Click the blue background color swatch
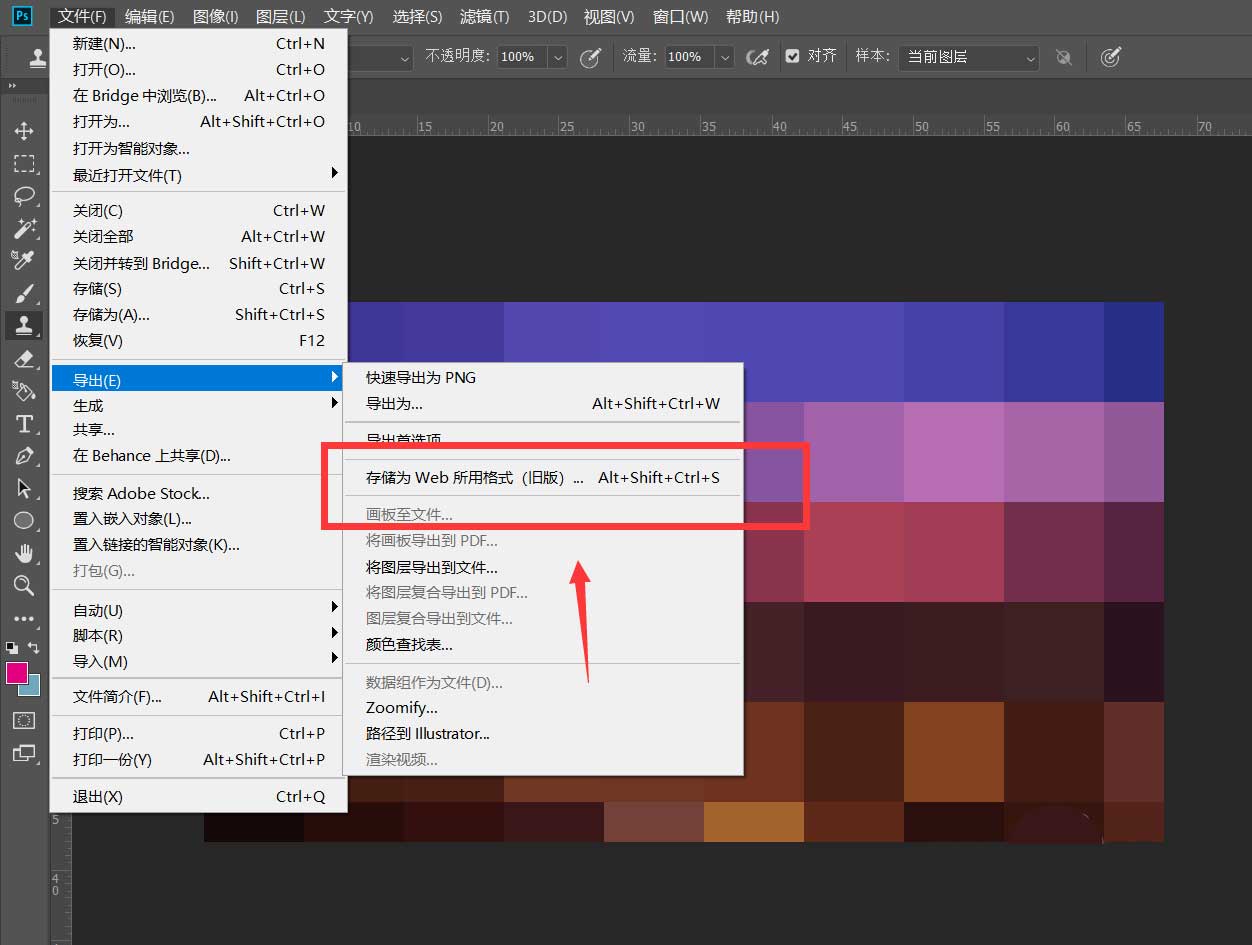1252x945 pixels. coord(34,688)
